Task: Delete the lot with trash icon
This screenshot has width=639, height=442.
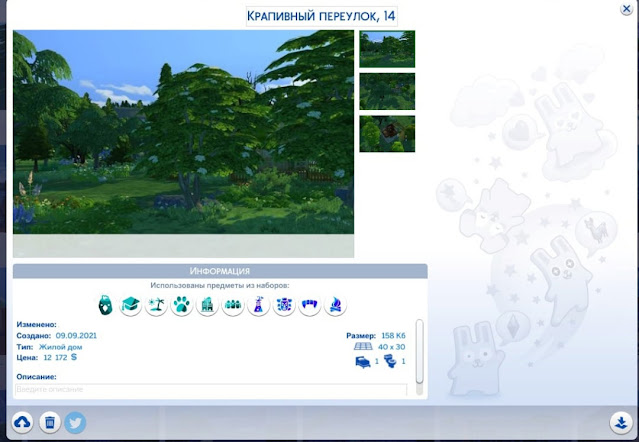Action: [50, 422]
